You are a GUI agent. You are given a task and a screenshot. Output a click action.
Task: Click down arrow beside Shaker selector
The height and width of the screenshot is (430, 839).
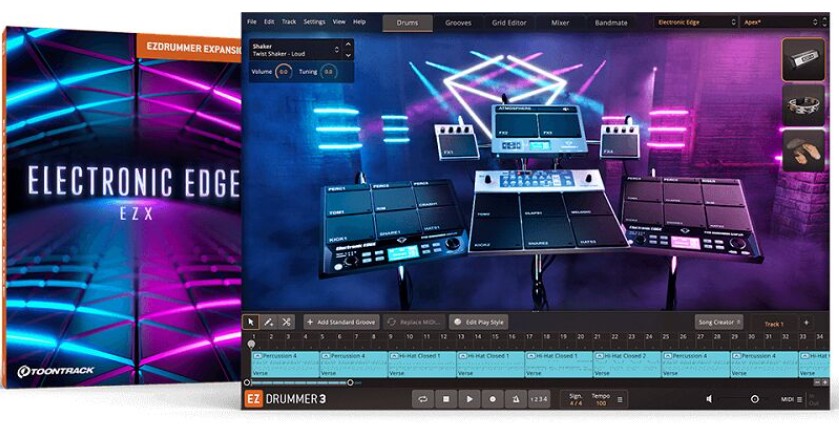(348, 55)
